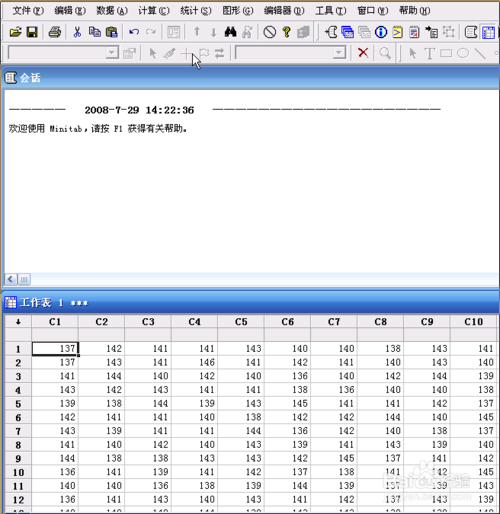Click the 工作表 1 worksheet title bar
Viewport: 500px width, 514px height.
tap(251, 303)
